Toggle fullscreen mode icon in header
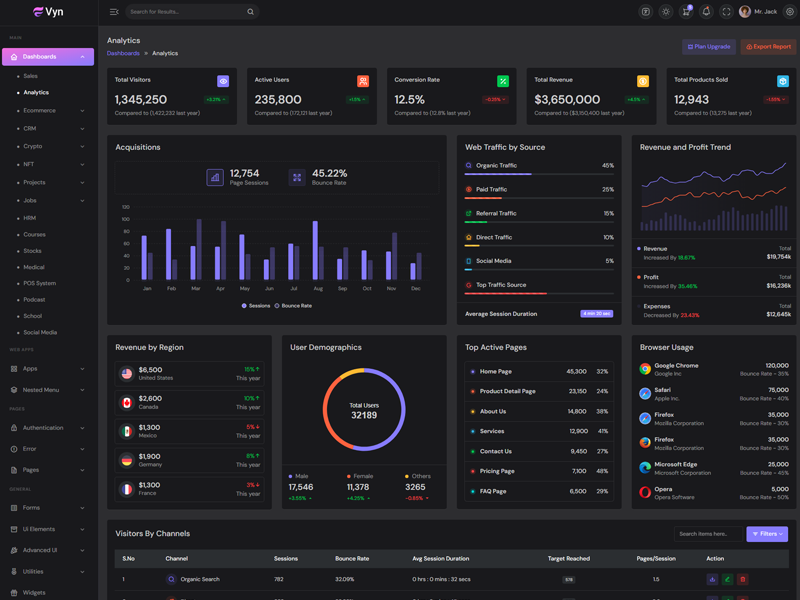This screenshot has height=600, width=800. tap(726, 12)
